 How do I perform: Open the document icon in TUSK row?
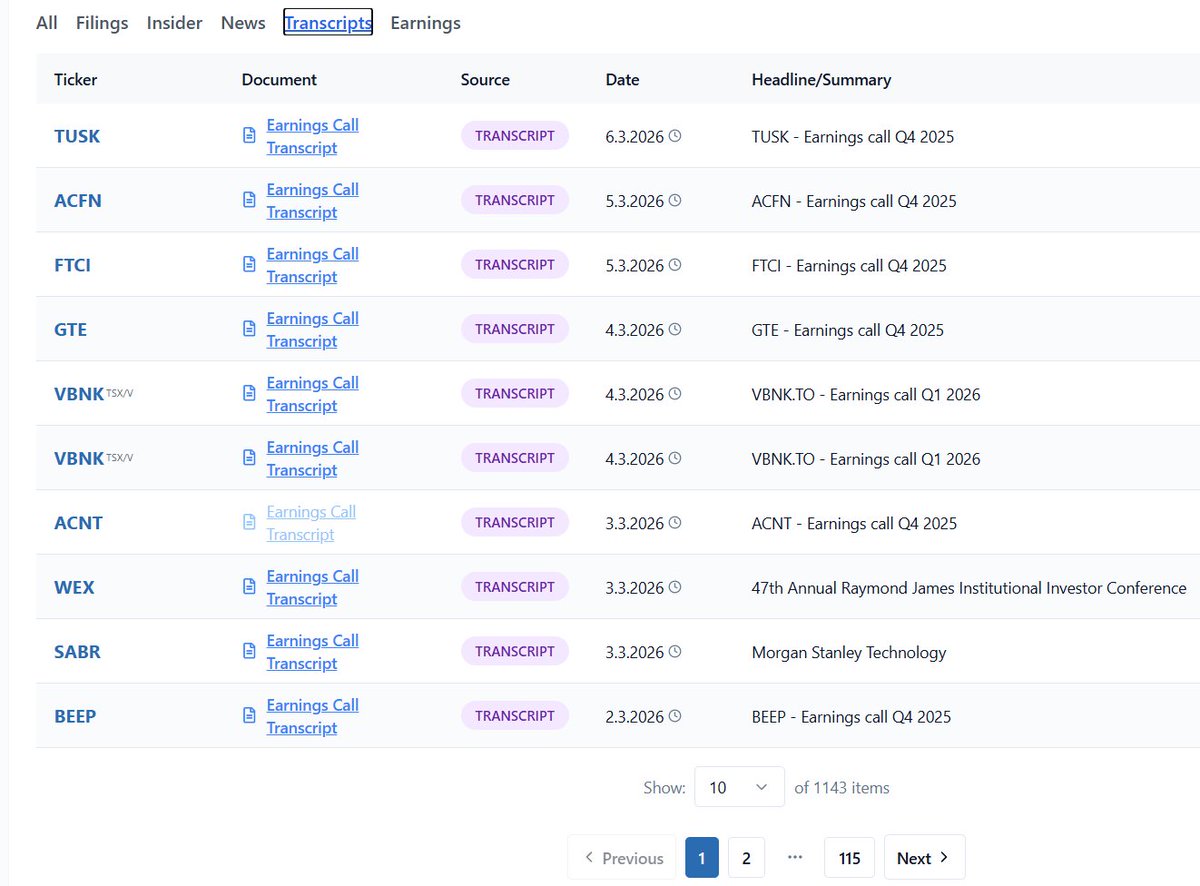[x=250, y=135]
